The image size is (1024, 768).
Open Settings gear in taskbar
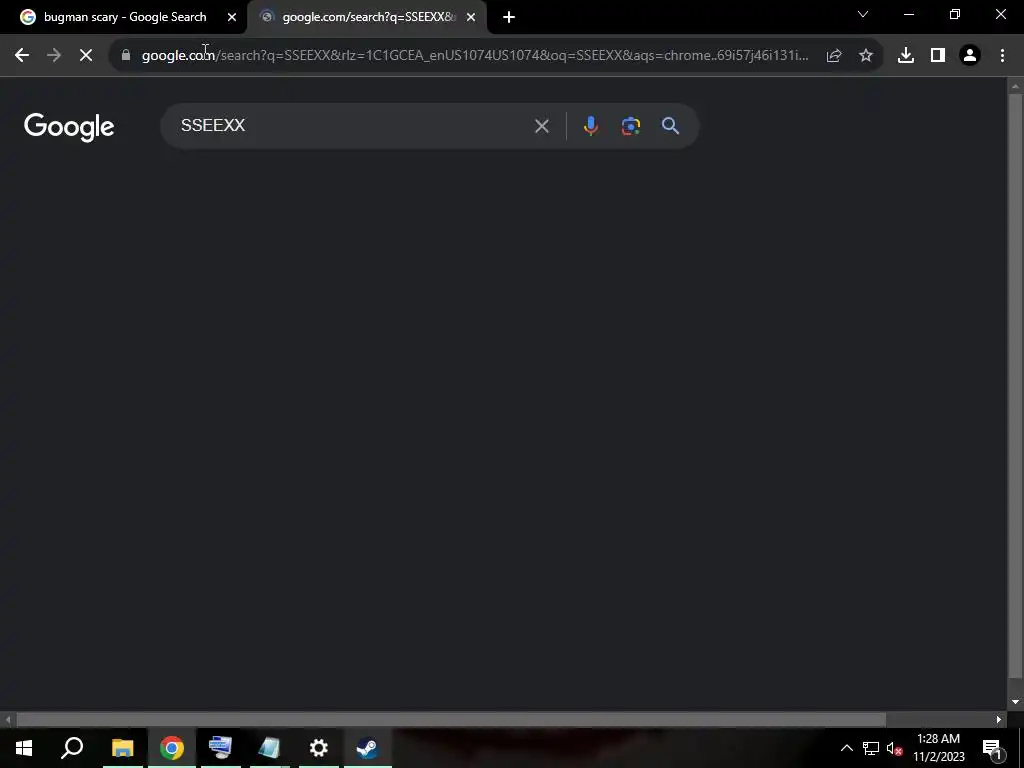coord(319,748)
